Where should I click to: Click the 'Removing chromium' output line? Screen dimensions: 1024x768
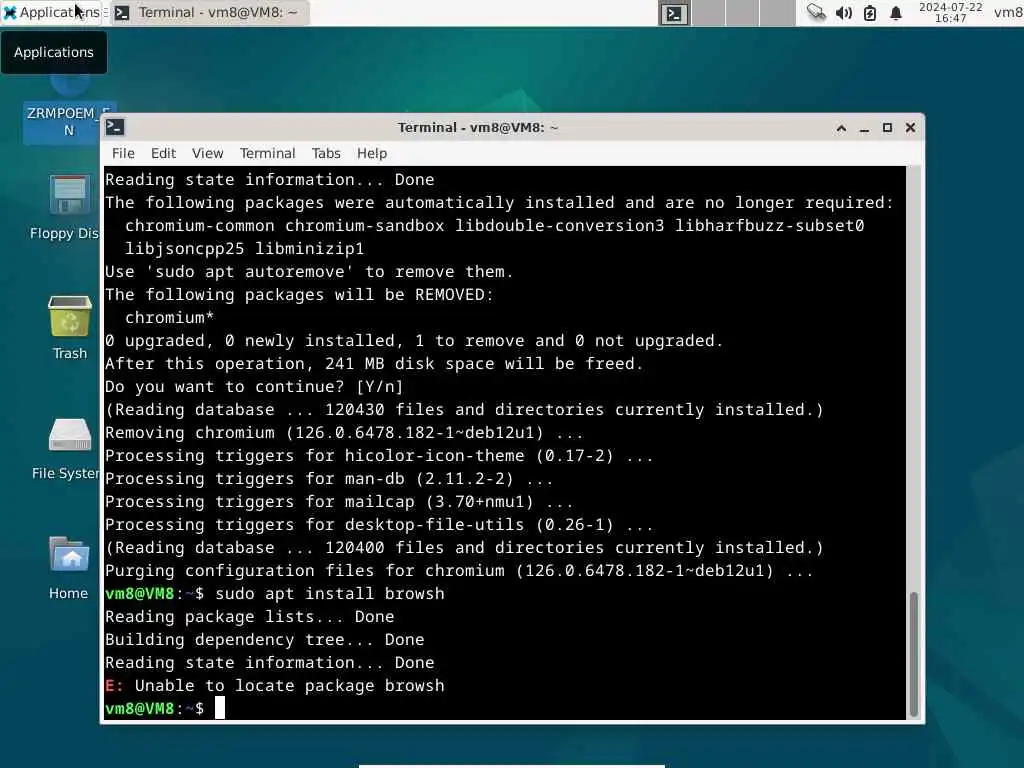(344, 433)
